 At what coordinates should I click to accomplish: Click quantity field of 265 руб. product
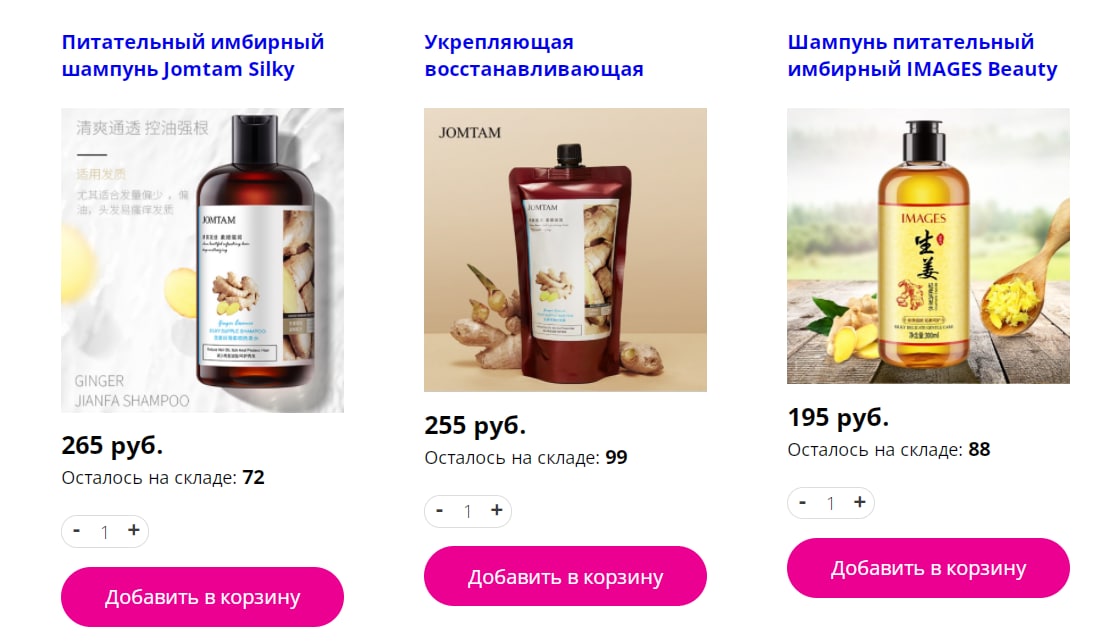point(105,531)
